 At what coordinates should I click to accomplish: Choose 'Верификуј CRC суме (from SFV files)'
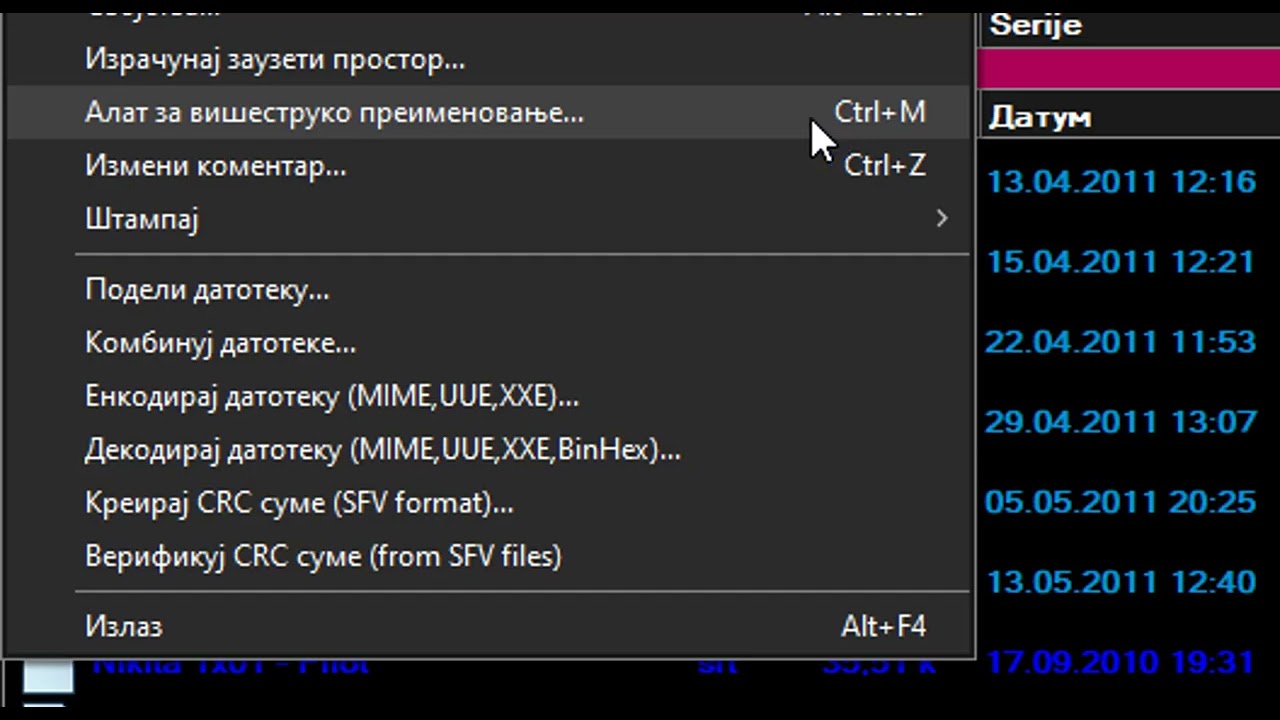(x=488, y=556)
